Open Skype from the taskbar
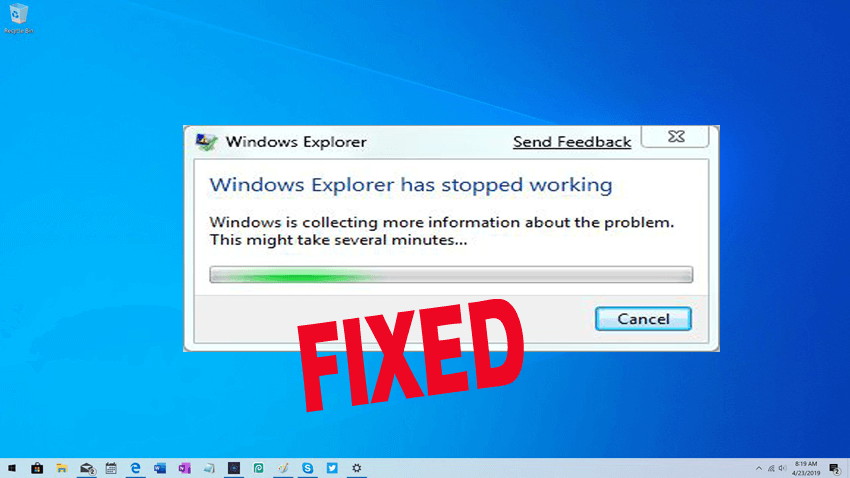The height and width of the screenshot is (478, 850). click(x=307, y=468)
